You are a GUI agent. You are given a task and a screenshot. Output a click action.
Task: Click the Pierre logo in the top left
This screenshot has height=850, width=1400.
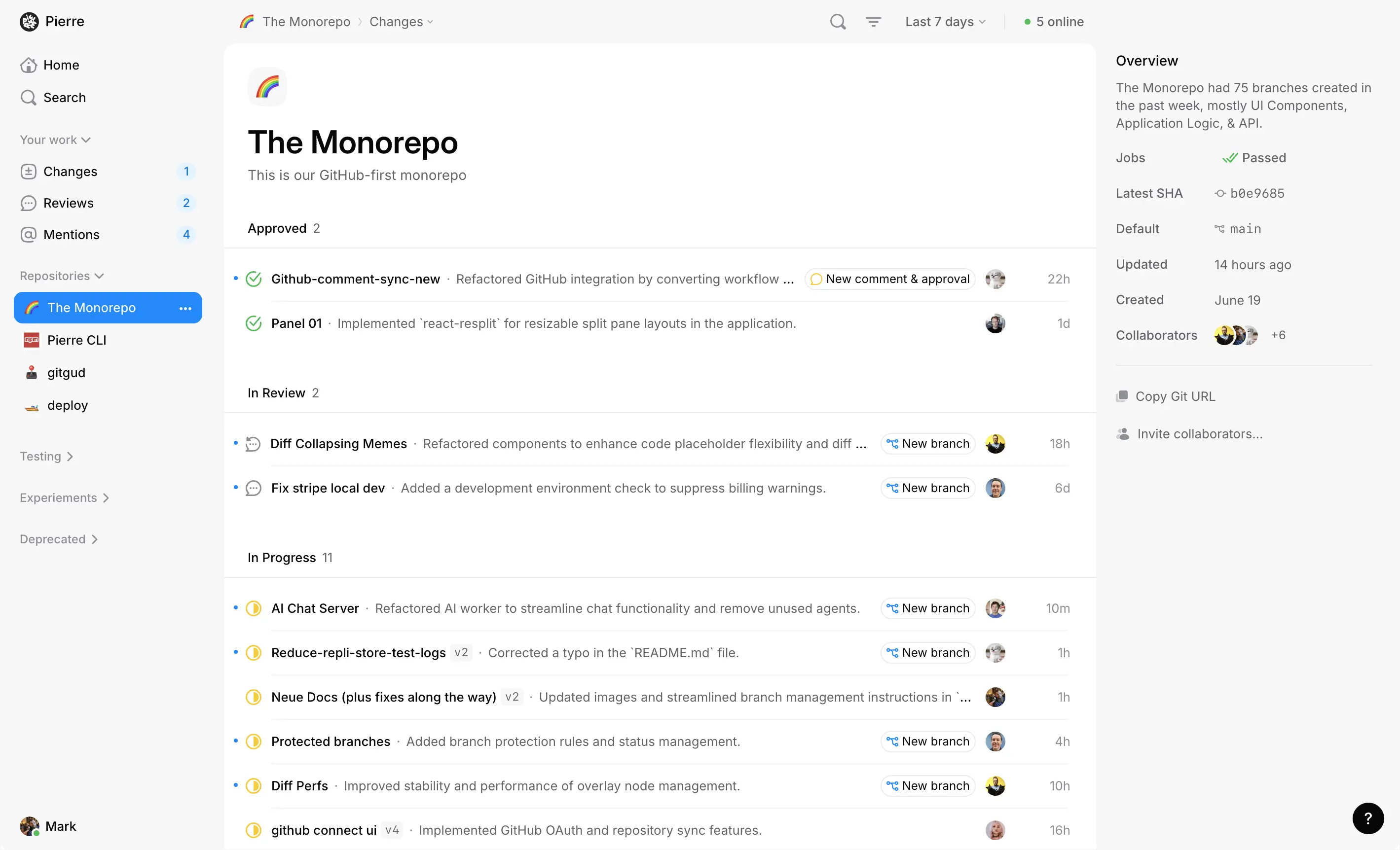30,21
